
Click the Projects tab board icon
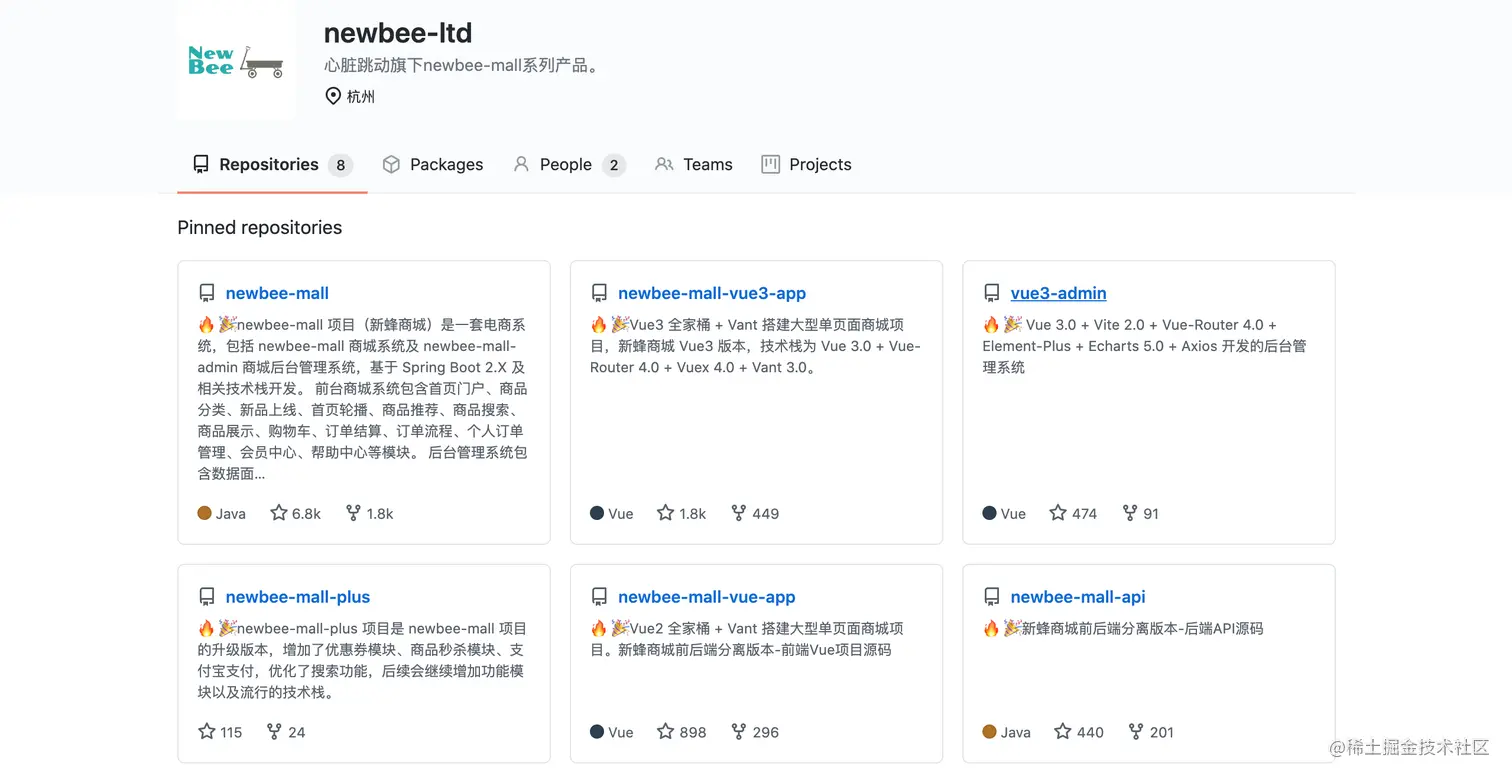[770, 164]
